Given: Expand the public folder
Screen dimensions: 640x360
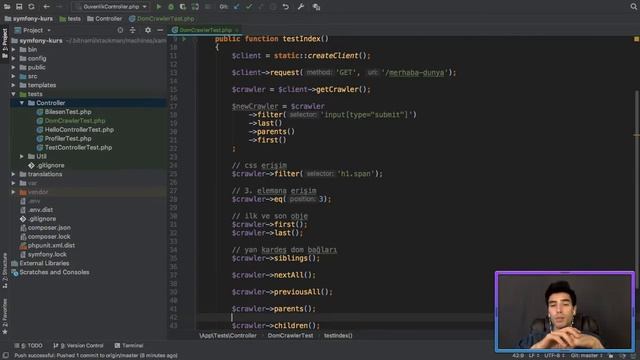Looking at the screenshot, I should [14, 67].
